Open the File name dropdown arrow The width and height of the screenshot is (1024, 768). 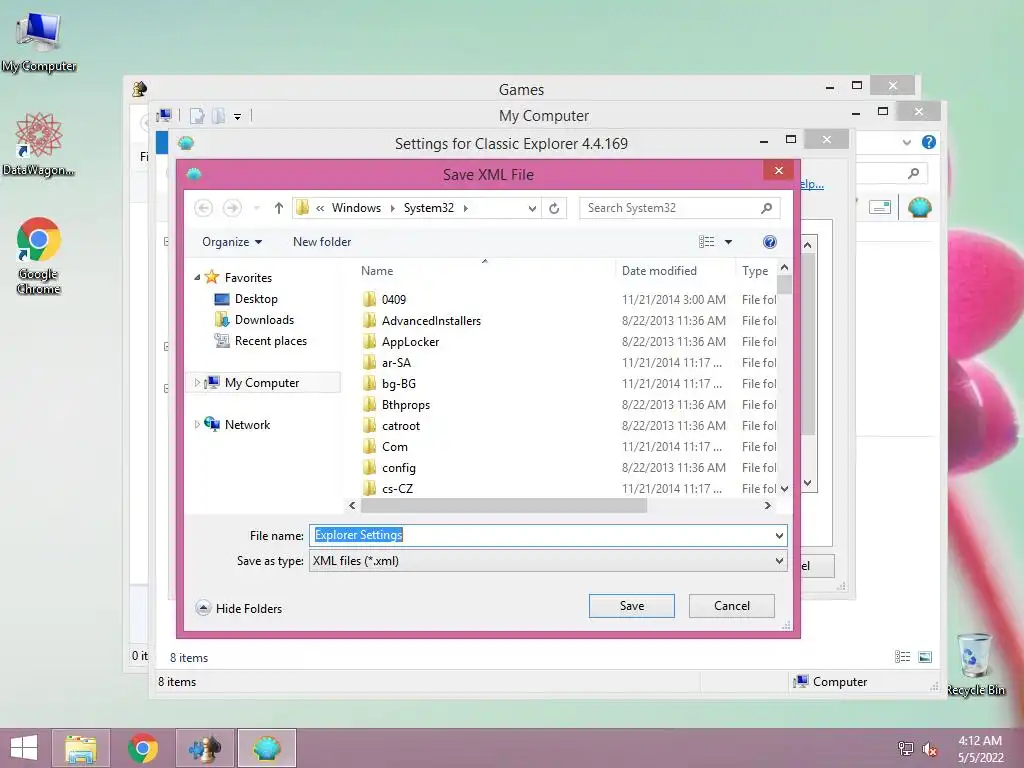(x=779, y=536)
